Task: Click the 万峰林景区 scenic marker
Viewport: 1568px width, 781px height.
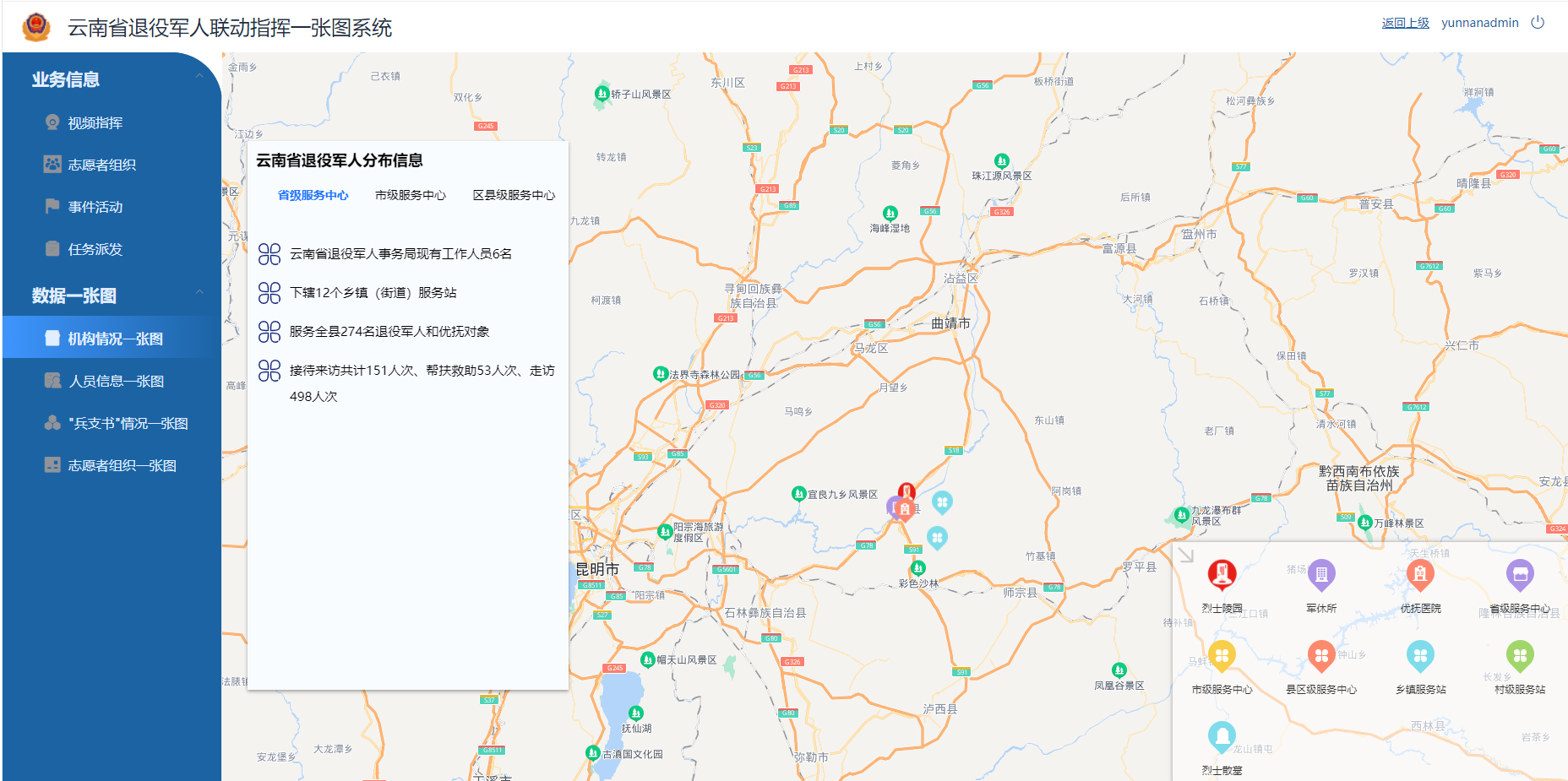Action: pos(1364,523)
